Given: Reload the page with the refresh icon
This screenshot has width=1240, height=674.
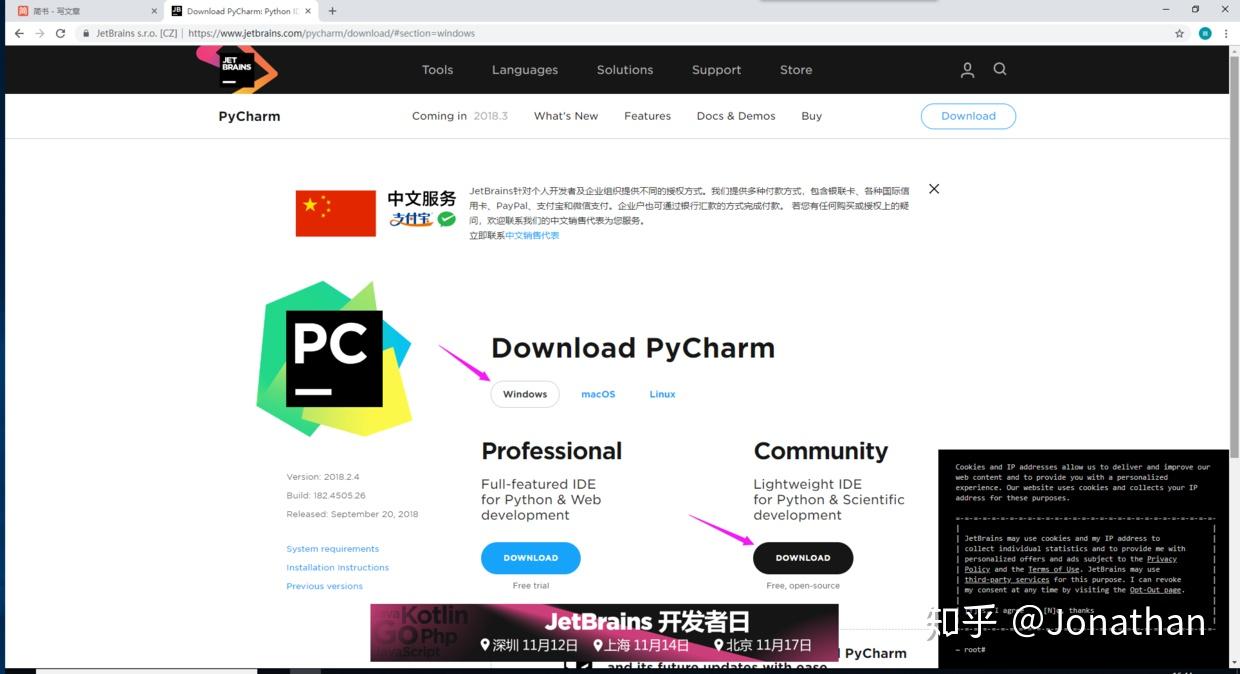Looking at the screenshot, I should 60,32.
